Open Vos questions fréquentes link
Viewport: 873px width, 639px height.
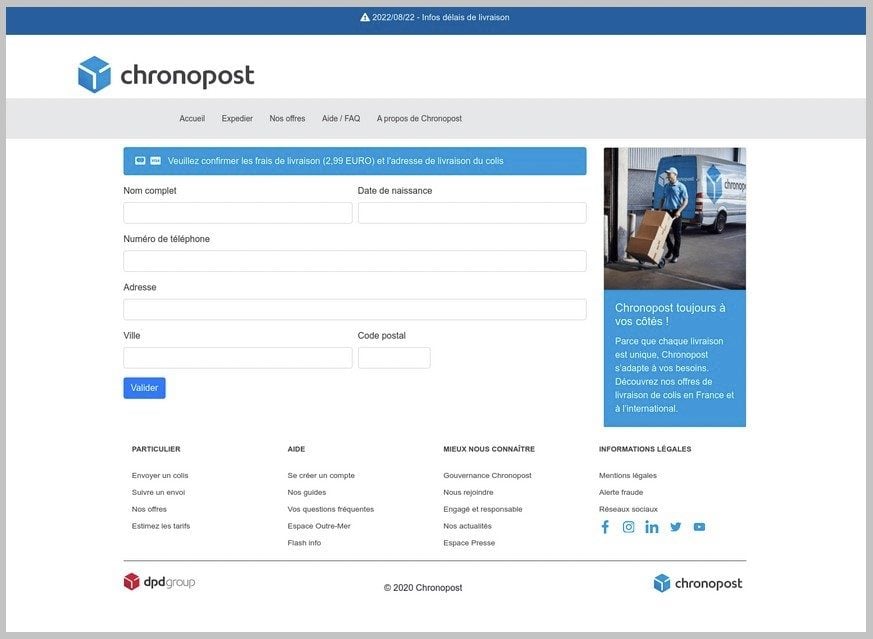(x=331, y=509)
